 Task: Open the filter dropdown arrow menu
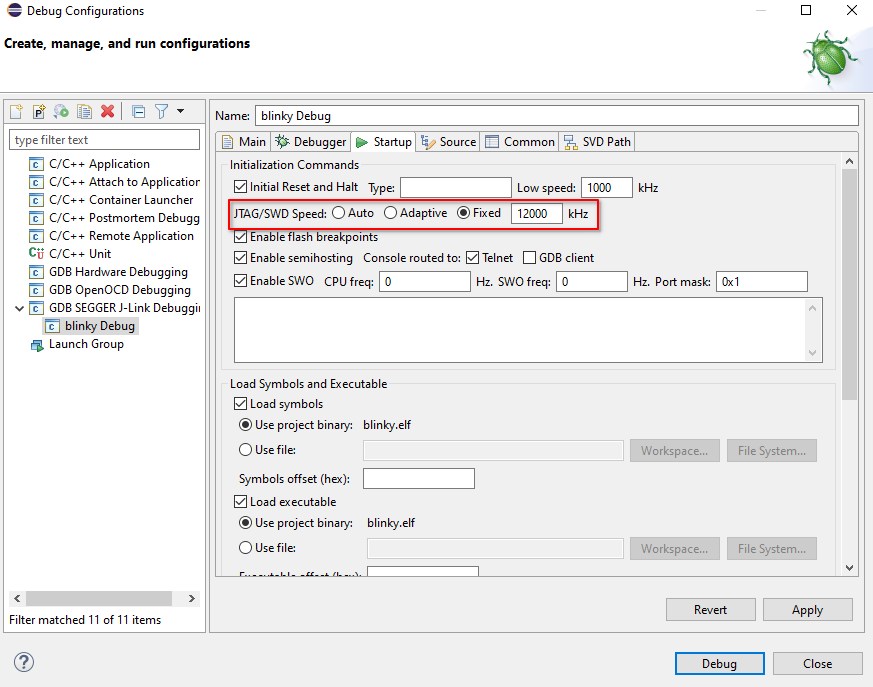click(x=181, y=111)
